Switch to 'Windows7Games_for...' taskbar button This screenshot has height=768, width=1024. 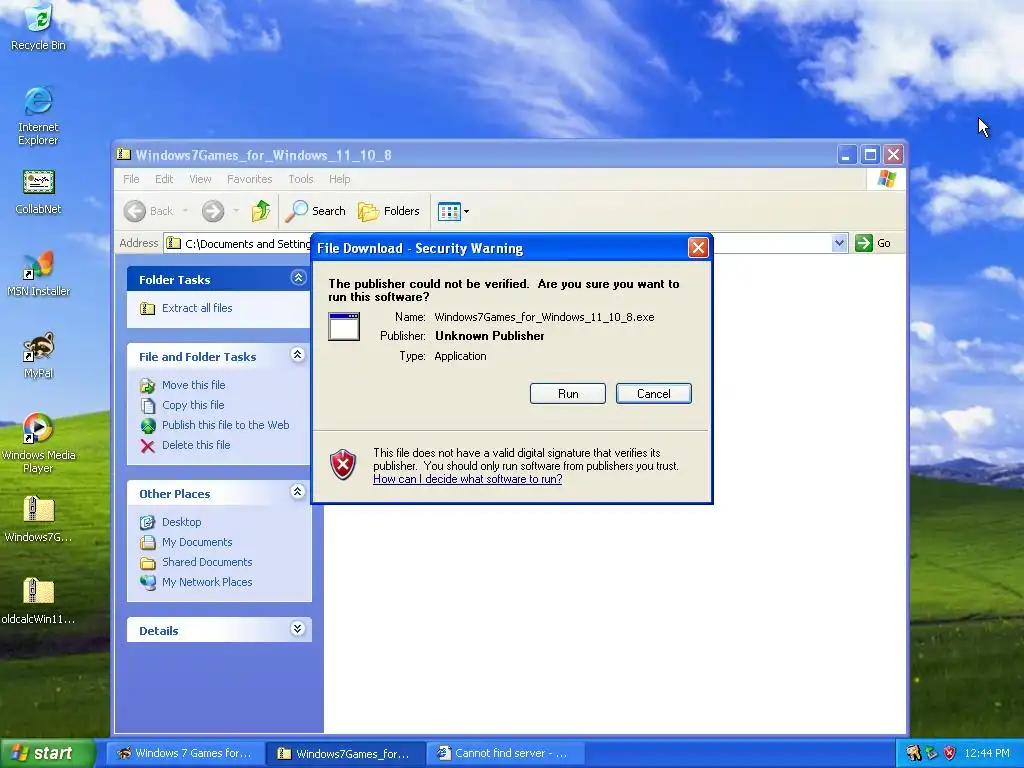tap(345, 754)
